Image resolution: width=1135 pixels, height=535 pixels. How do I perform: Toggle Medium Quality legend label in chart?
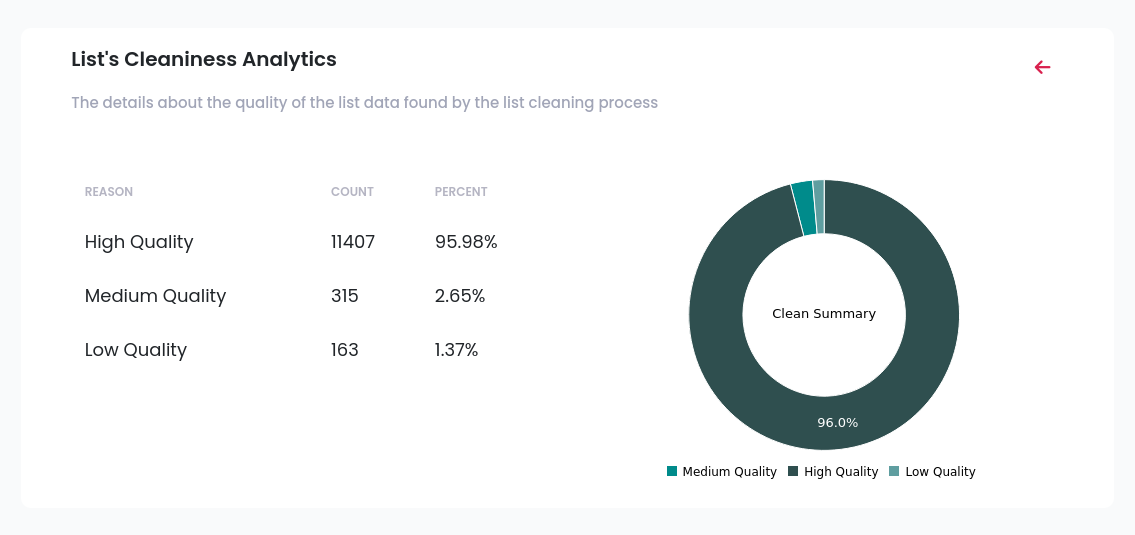tap(729, 472)
